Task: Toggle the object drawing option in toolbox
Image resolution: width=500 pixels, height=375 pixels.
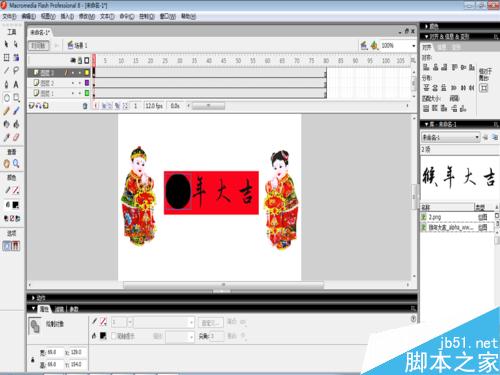Action: tap(6, 246)
